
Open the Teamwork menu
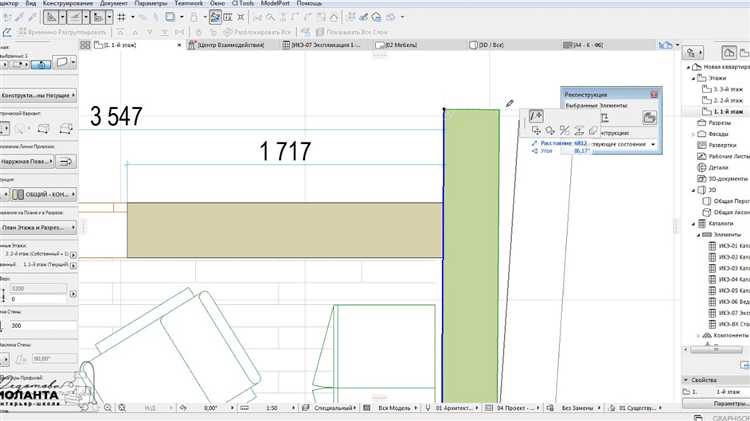[188, 3]
